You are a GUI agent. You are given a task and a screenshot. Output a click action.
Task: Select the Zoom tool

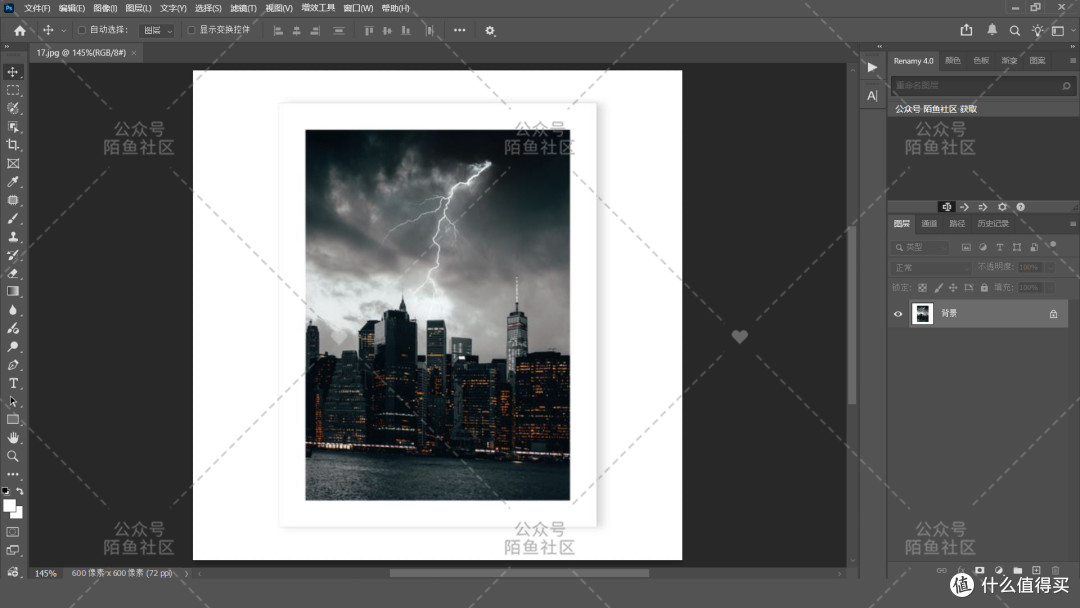[13, 456]
